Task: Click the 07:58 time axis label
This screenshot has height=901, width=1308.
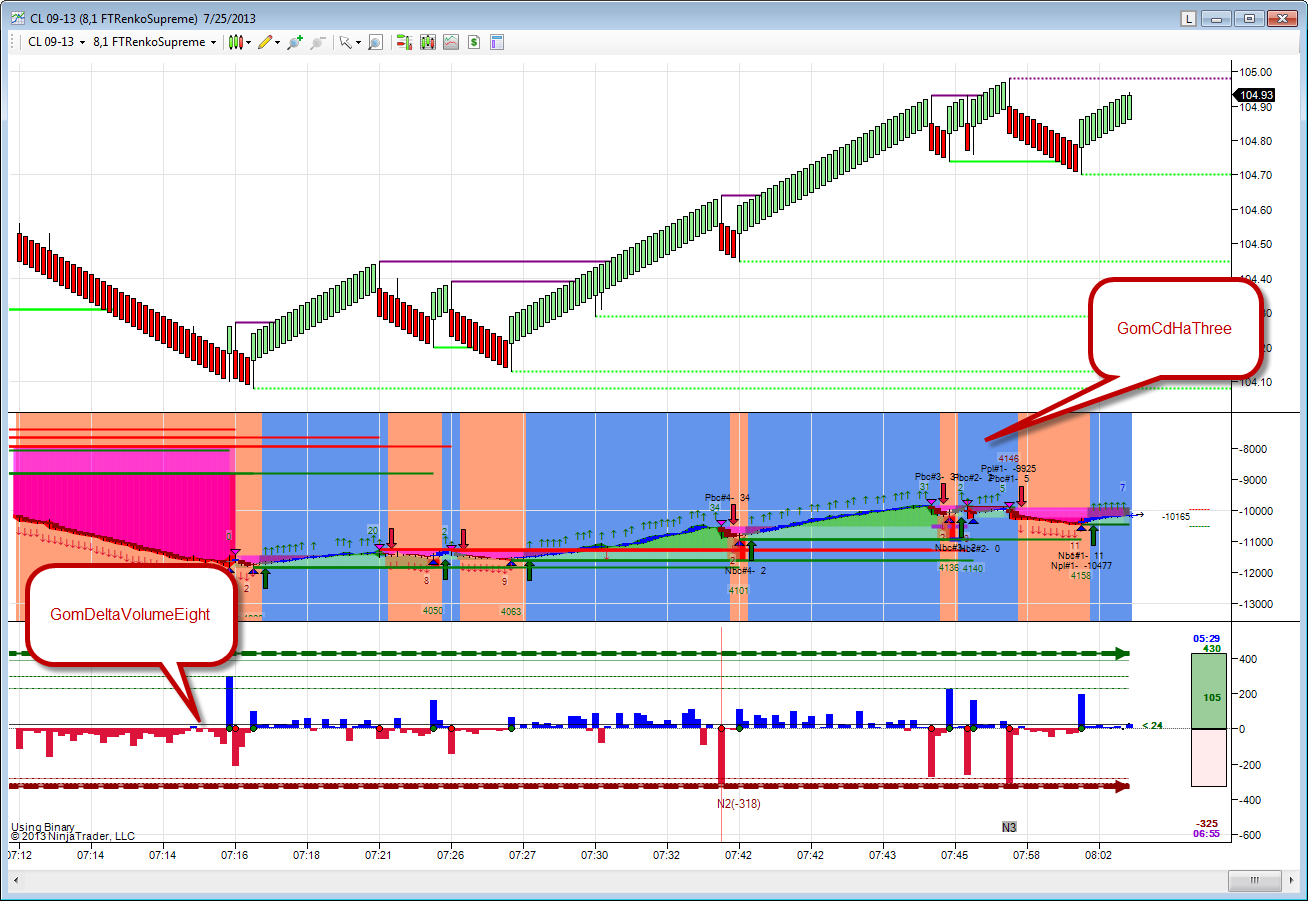Action: point(1027,855)
